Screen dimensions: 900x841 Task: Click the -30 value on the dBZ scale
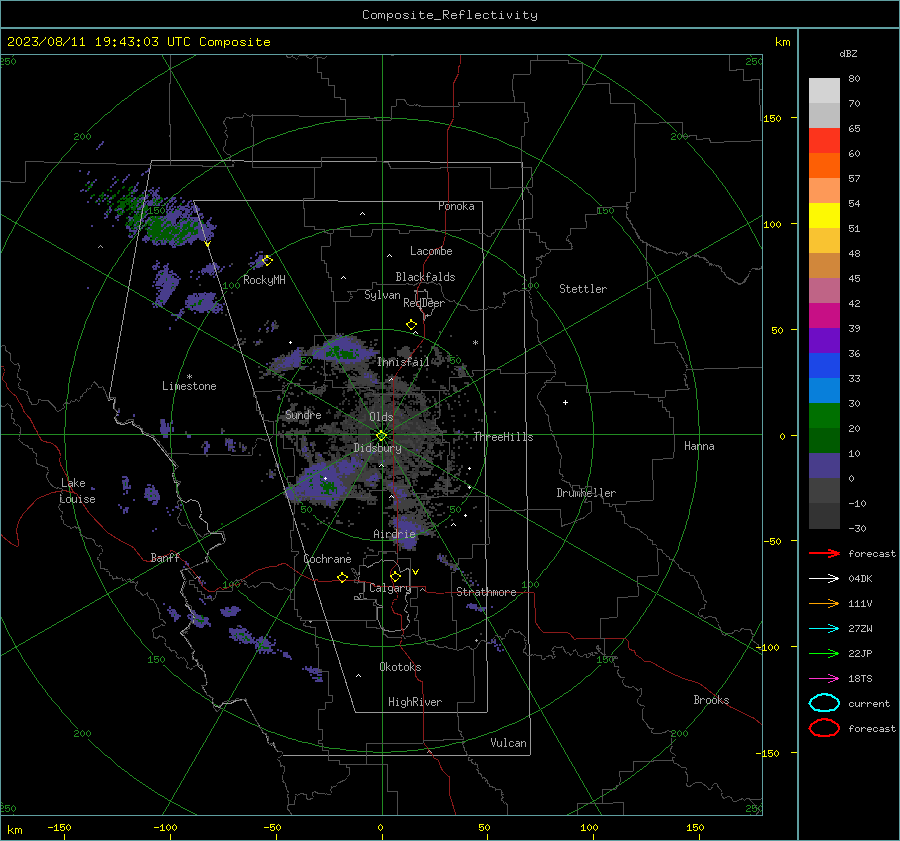coord(857,529)
